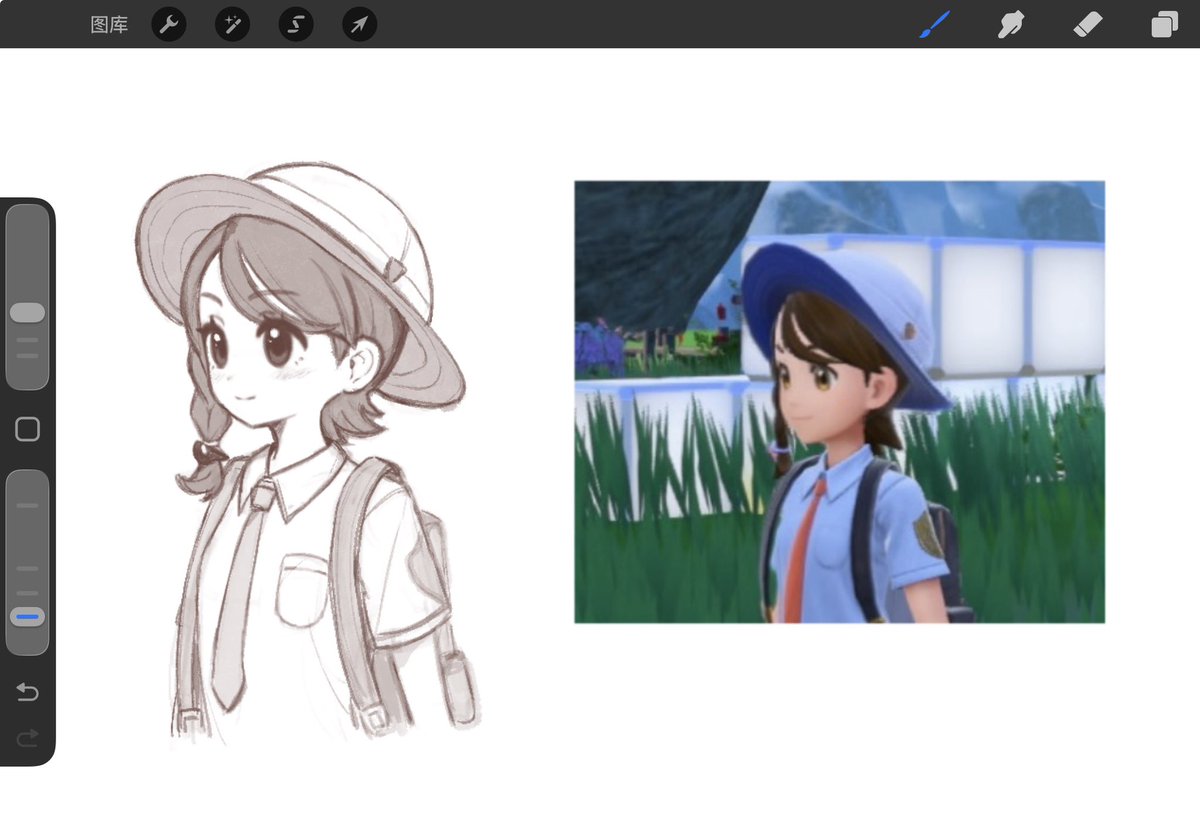Viewport: 1200px width, 834px height.
Task: Click the brush opacity slider handle
Action: tap(27, 617)
